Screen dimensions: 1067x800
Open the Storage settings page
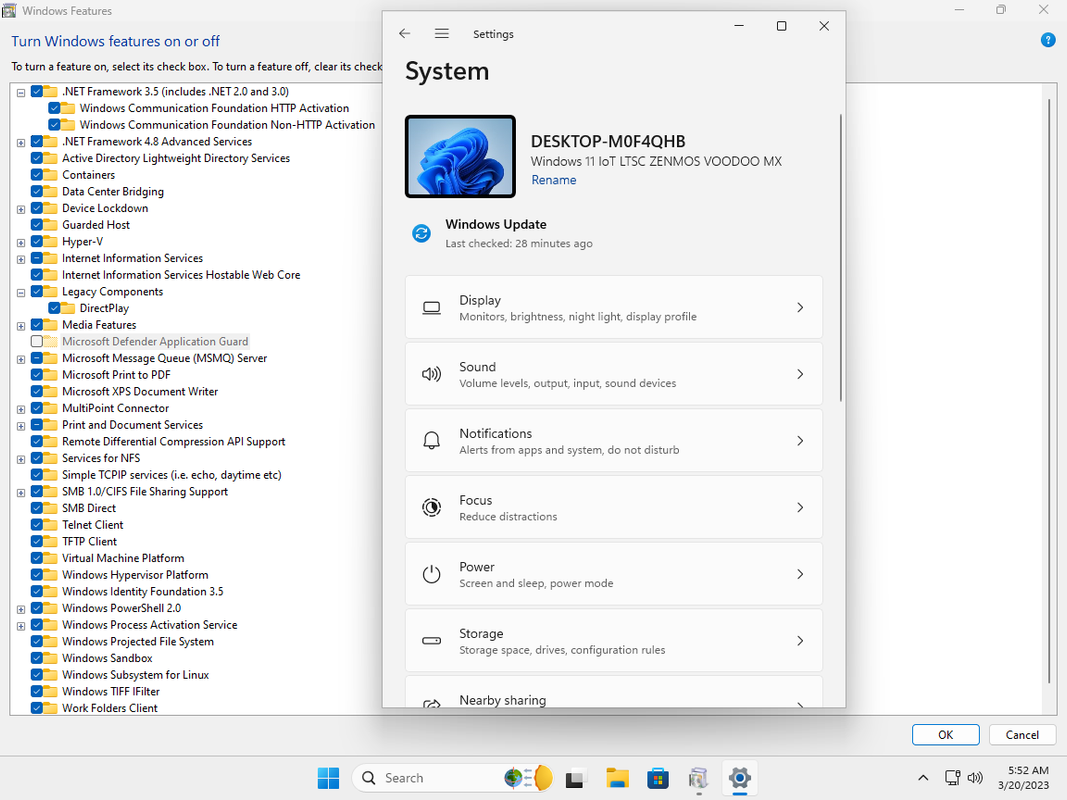click(614, 641)
